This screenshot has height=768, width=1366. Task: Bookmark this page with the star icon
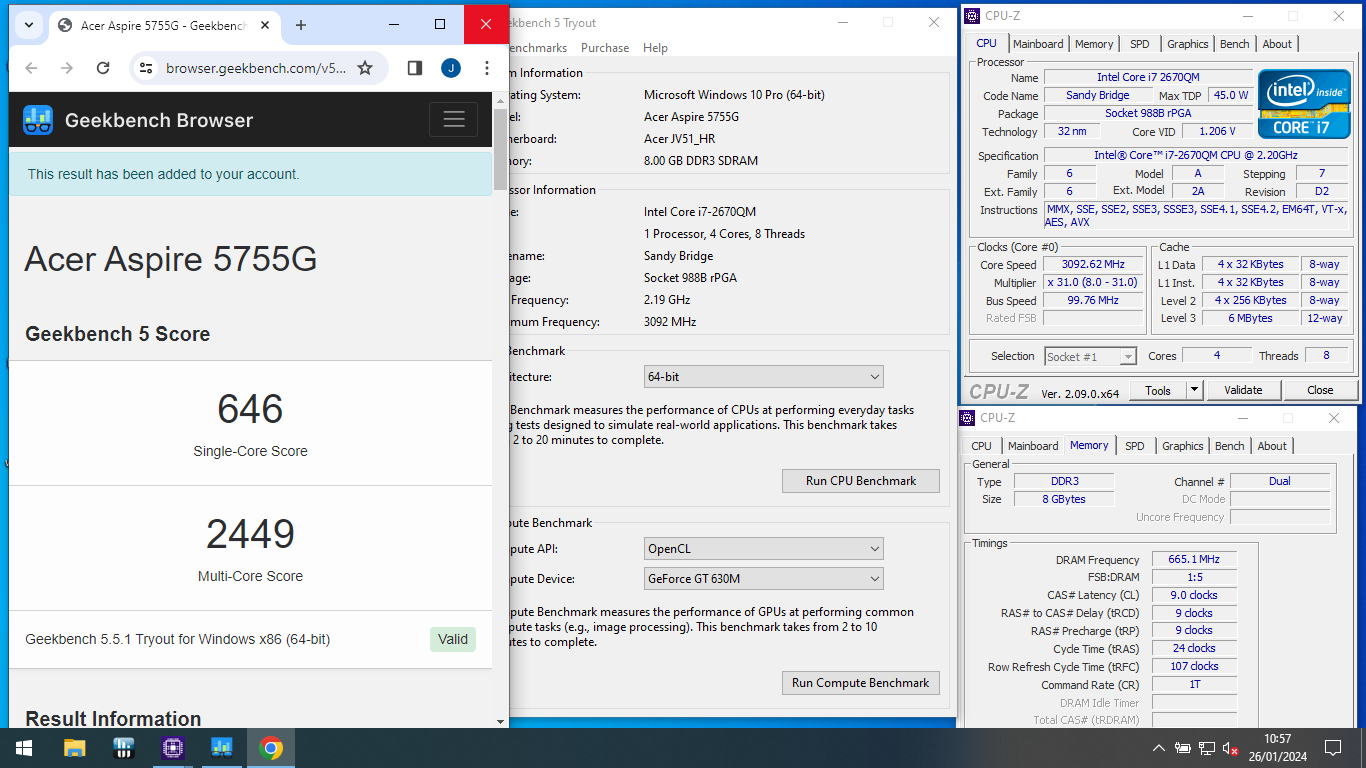[x=365, y=68]
